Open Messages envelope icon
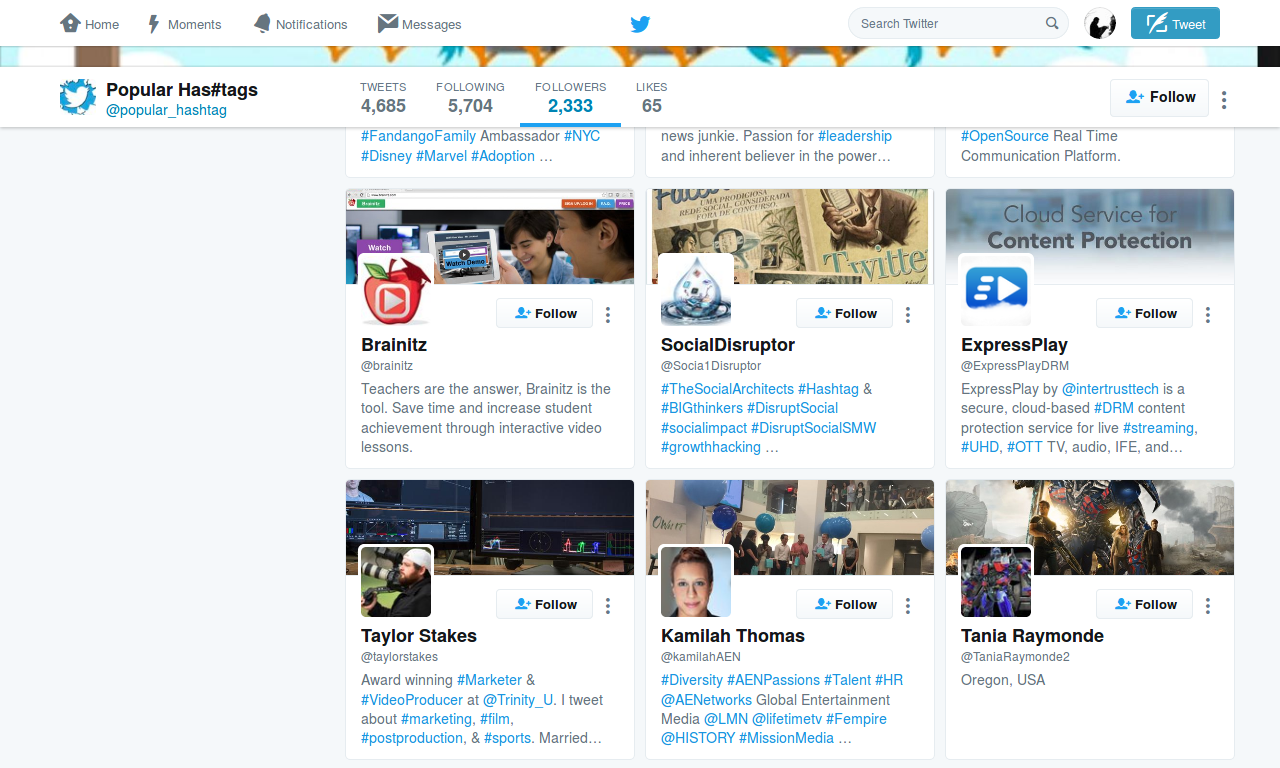 388,23
